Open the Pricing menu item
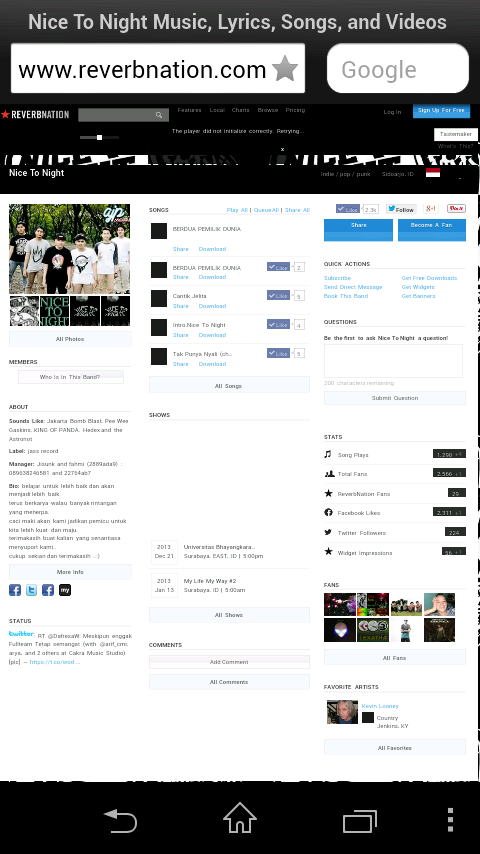The image size is (480, 854). coord(295,110)
